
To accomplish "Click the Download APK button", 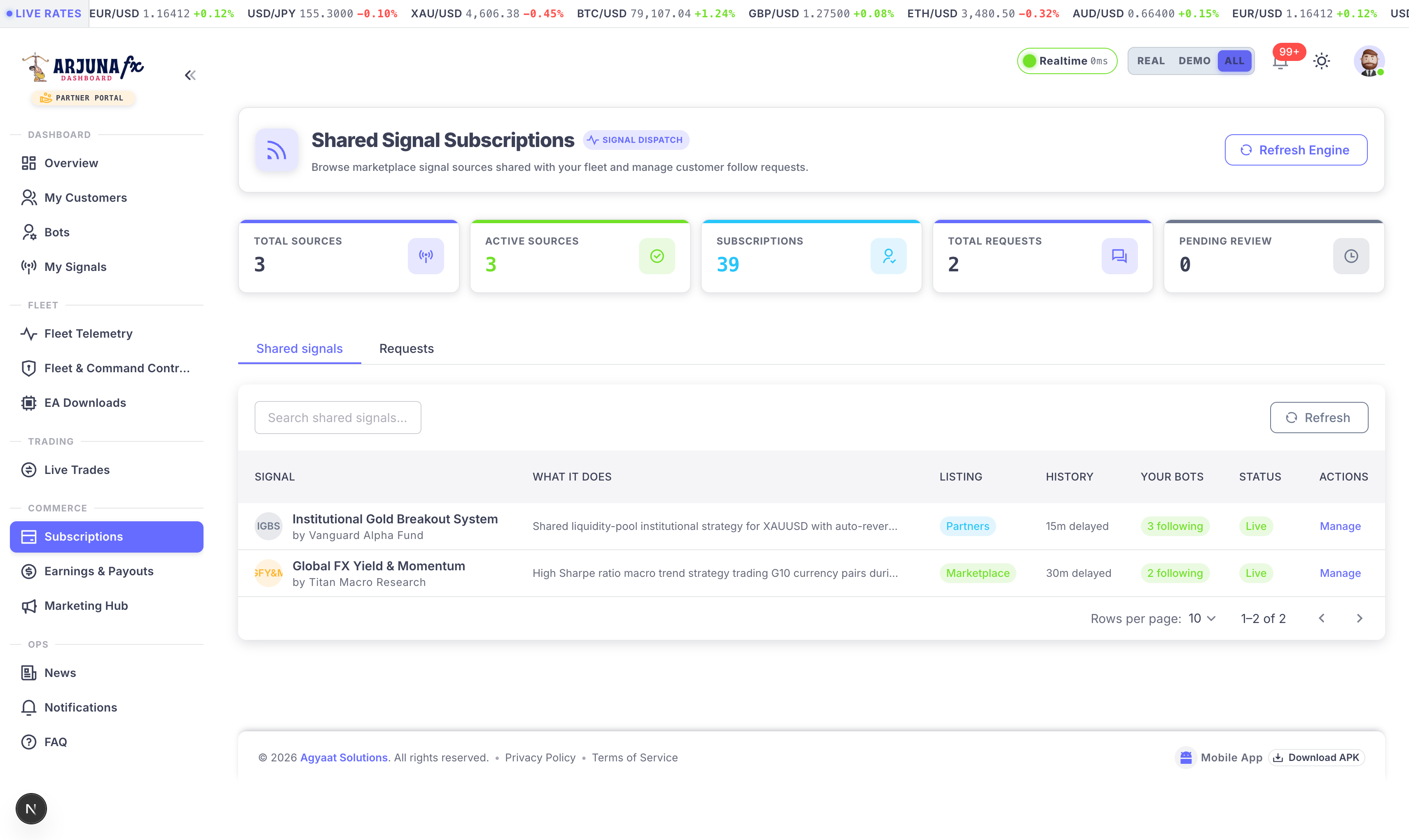I will [1316, 758].
